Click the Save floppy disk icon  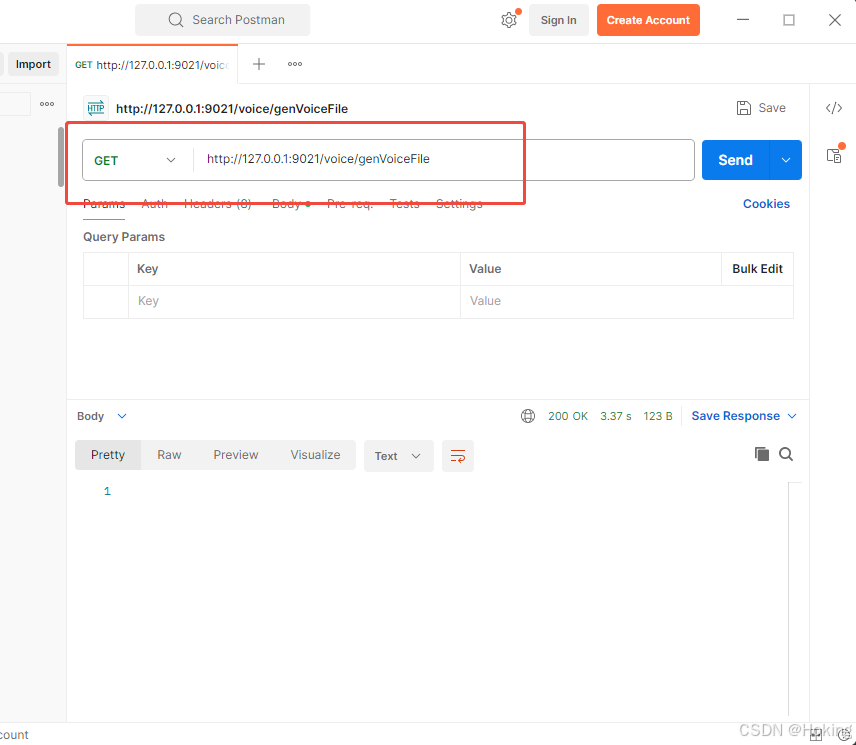[744, 108]
